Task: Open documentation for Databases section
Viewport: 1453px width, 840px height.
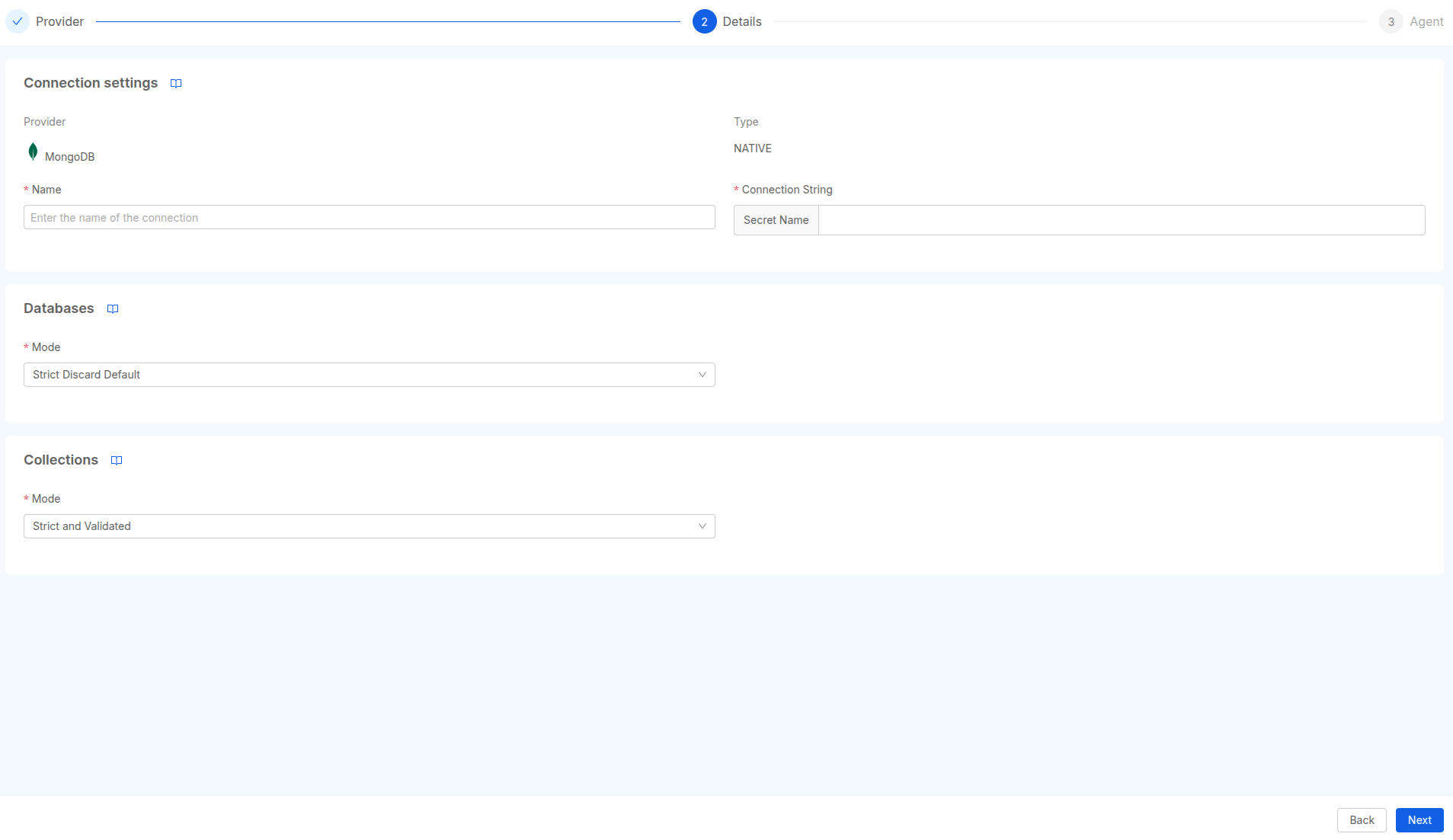Action: coord(113,308)
